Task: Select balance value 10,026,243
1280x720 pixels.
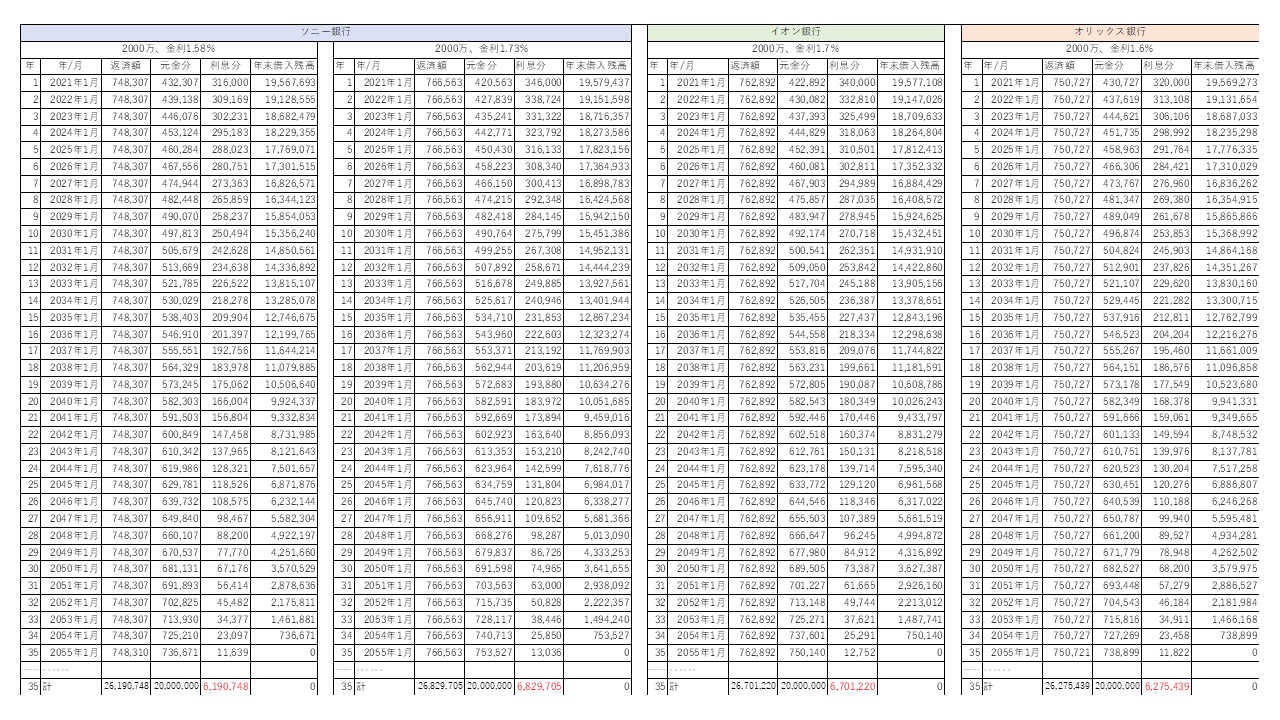Action: (x=911, y=402)
